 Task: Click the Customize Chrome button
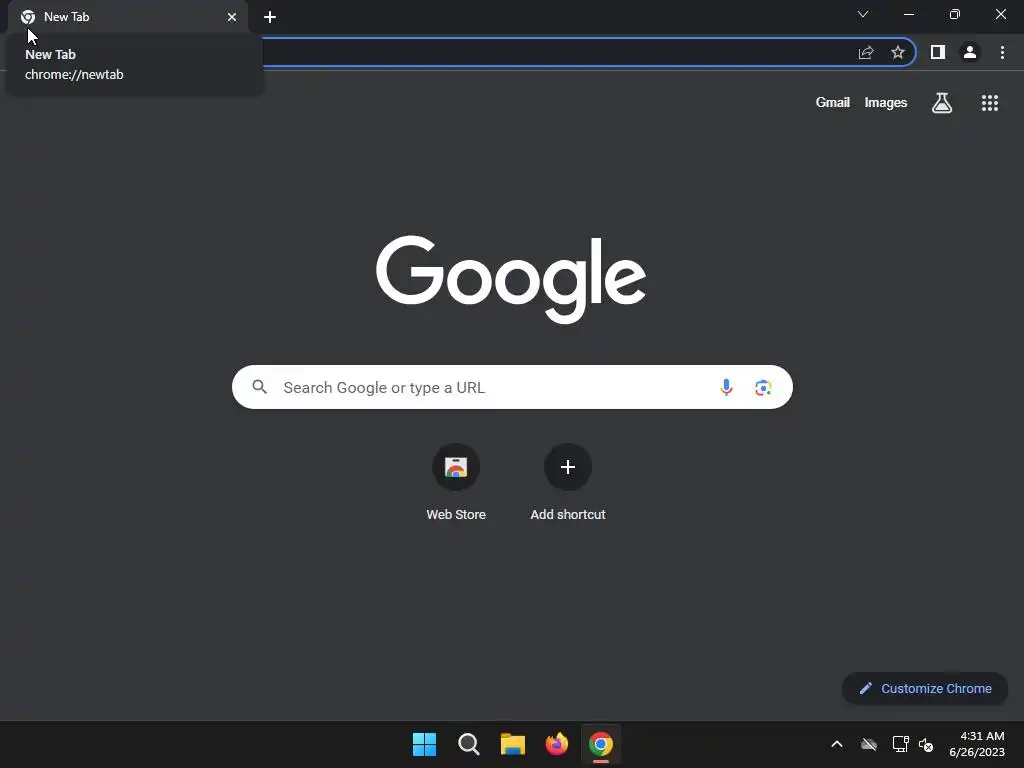click(925, 688)
